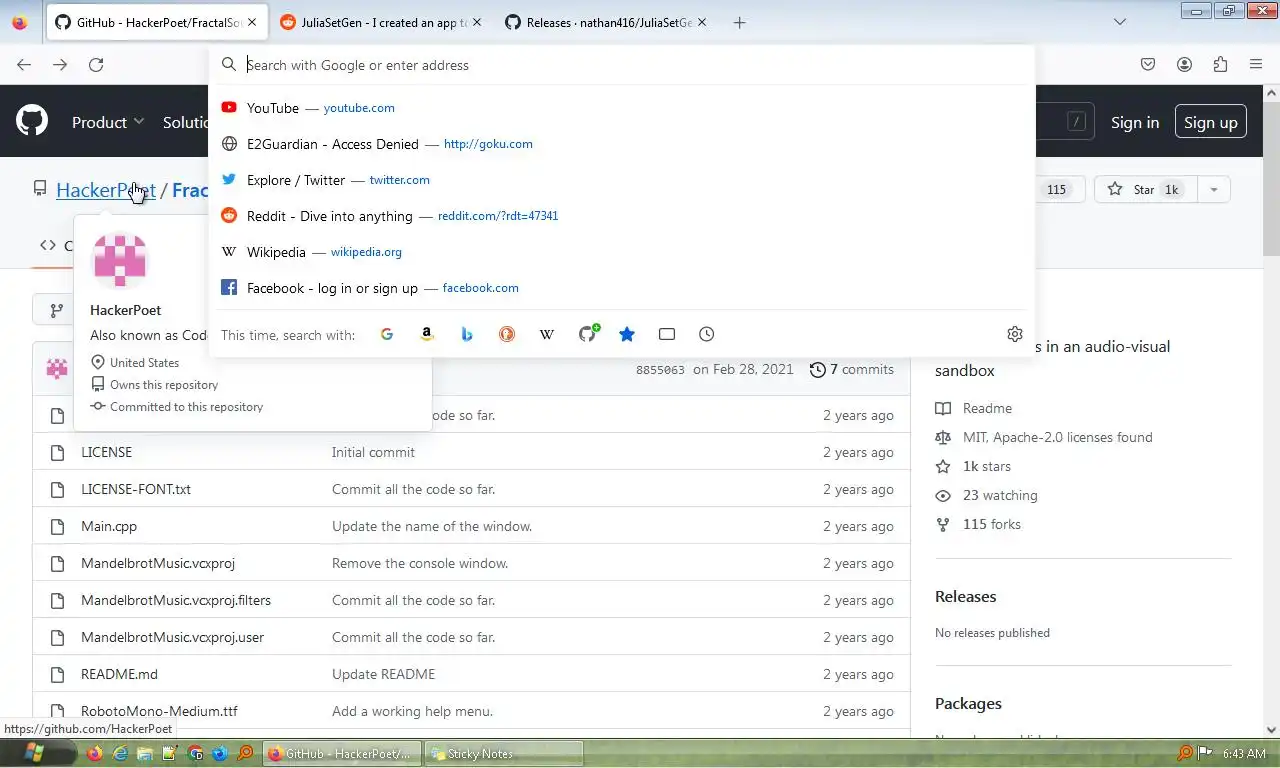Switch to Releases nathan416 tab

[x=605, y=22]
